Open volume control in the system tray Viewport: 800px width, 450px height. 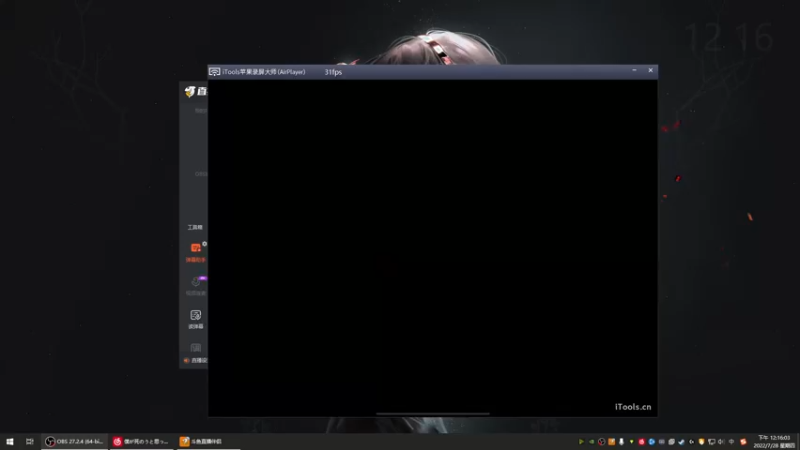pyautogui.click(x=721, y=442)
